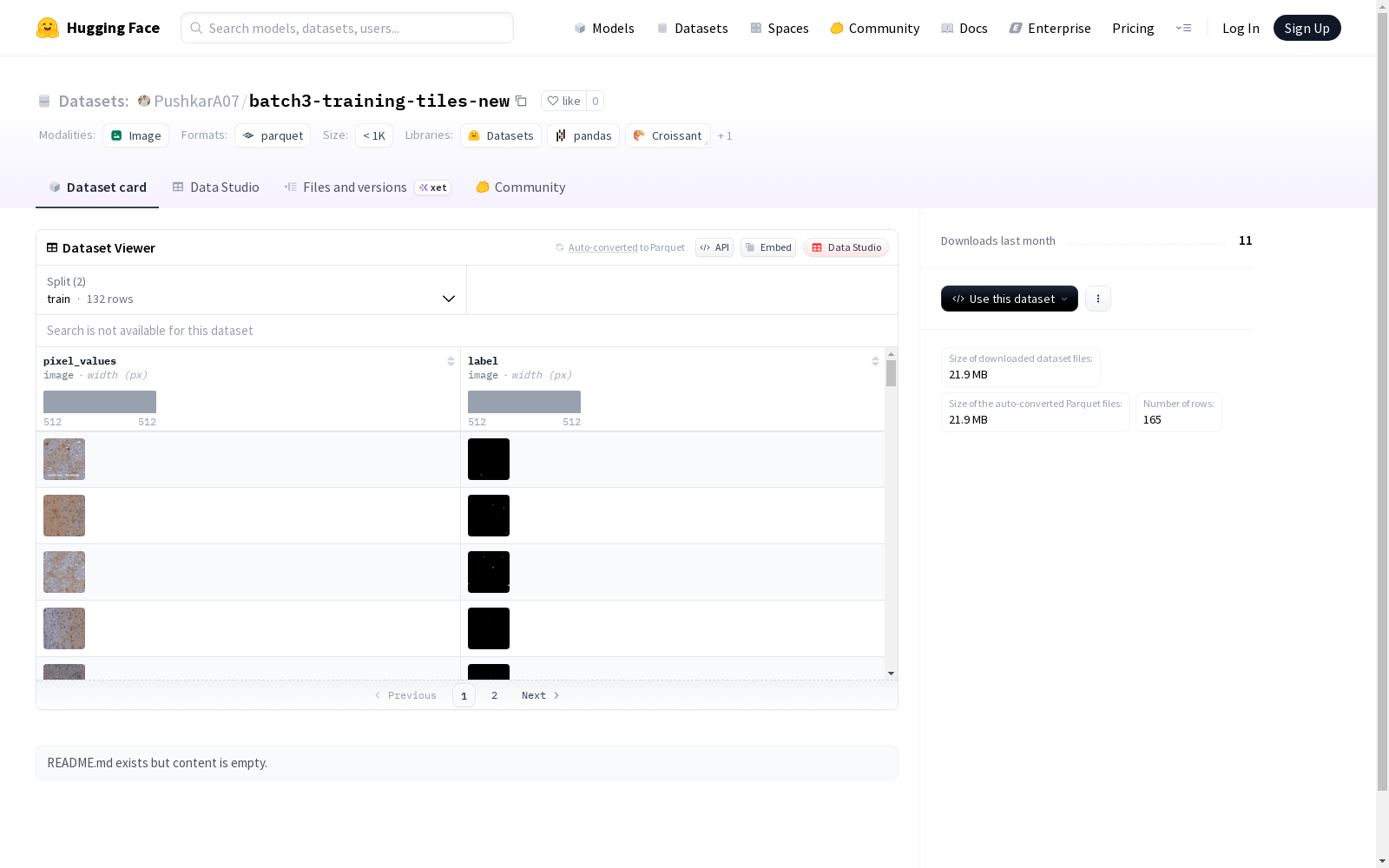Click the table scrollbar up arrow

(x=891, y=354)
